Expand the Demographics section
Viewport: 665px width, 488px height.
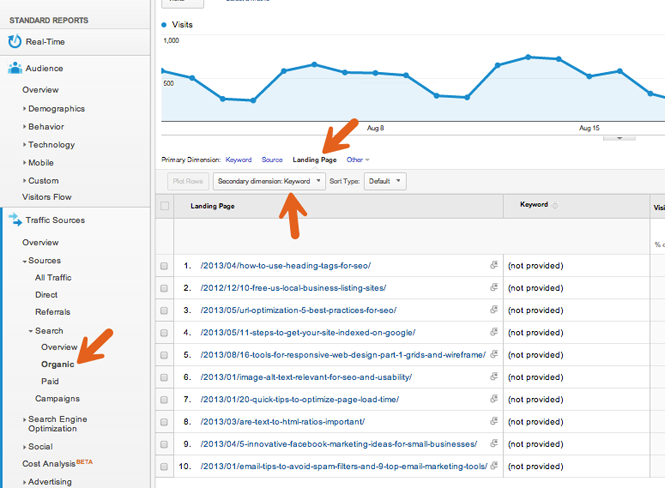tap(54, 109)
